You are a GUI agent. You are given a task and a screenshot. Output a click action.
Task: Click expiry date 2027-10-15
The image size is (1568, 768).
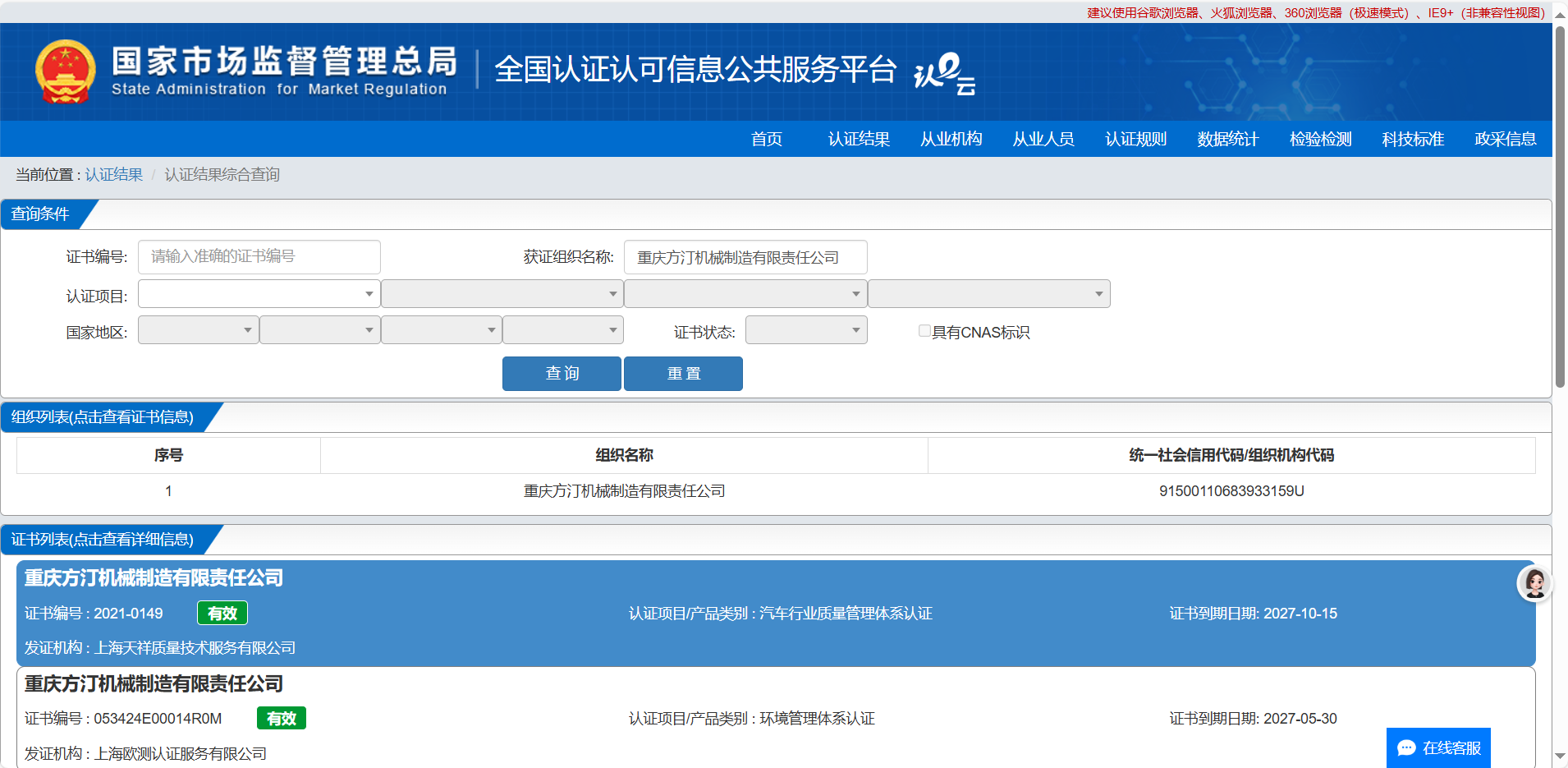click(x=1300, y=614)
